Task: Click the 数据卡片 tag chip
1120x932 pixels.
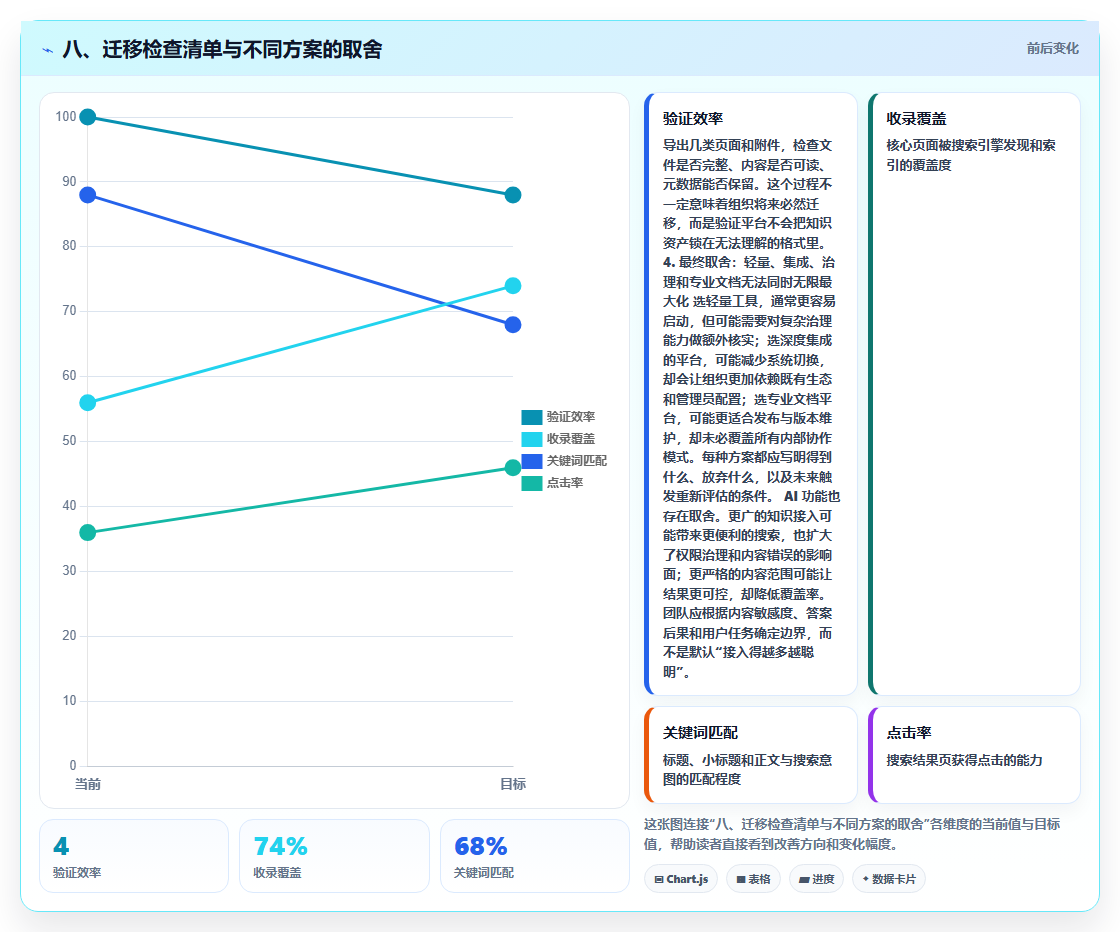Action: click(x=889, y=879)
